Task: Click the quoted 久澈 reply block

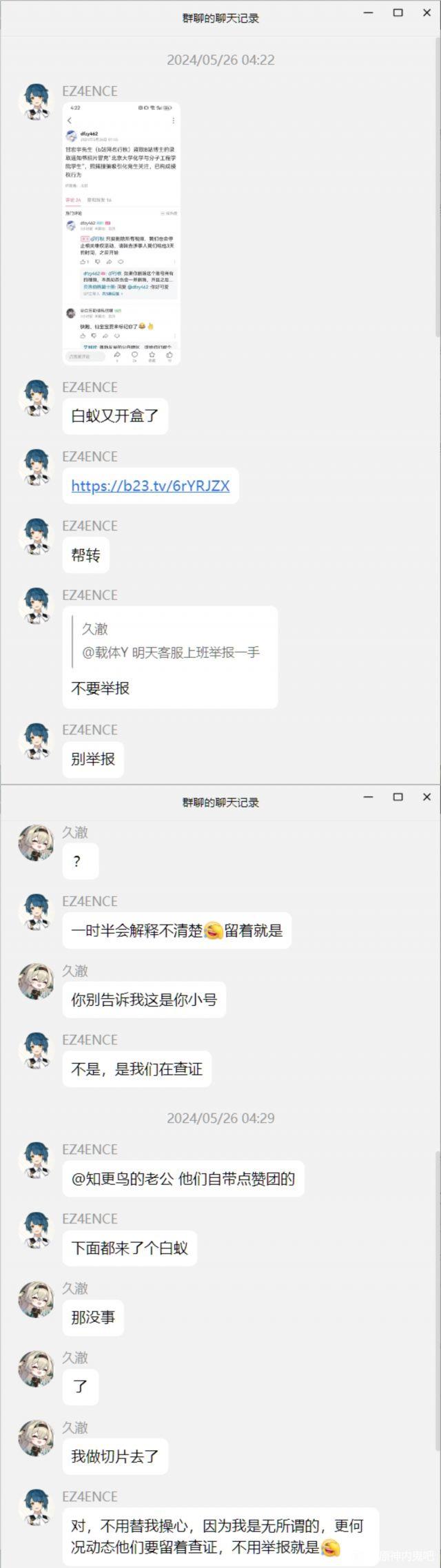Action: coord(170,641)
